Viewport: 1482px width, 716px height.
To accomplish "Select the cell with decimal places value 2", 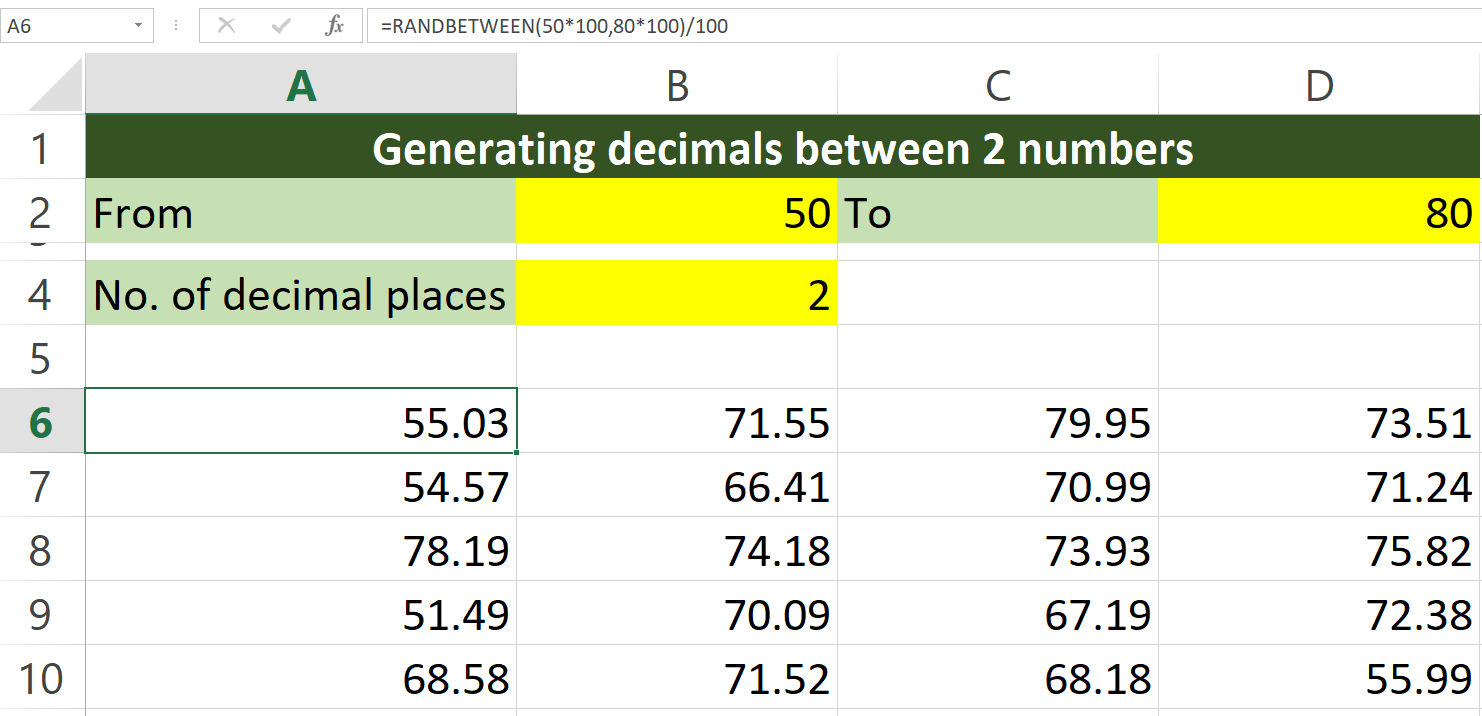I will pyautogui.click(x=676, y=294).
